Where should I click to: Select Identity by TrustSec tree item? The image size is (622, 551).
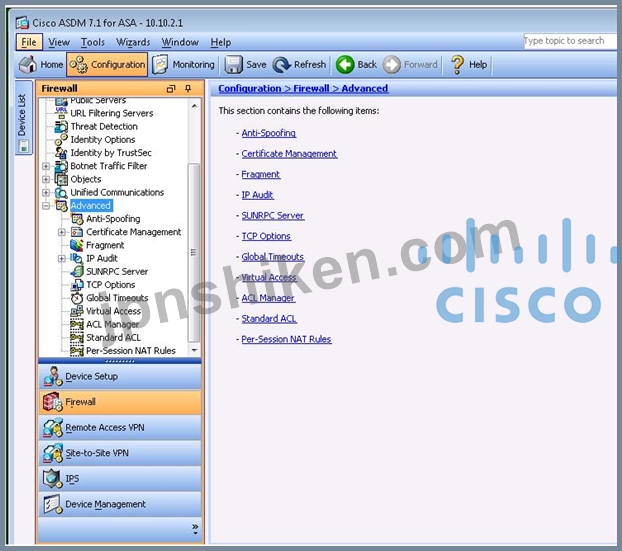tap(111, 153)
